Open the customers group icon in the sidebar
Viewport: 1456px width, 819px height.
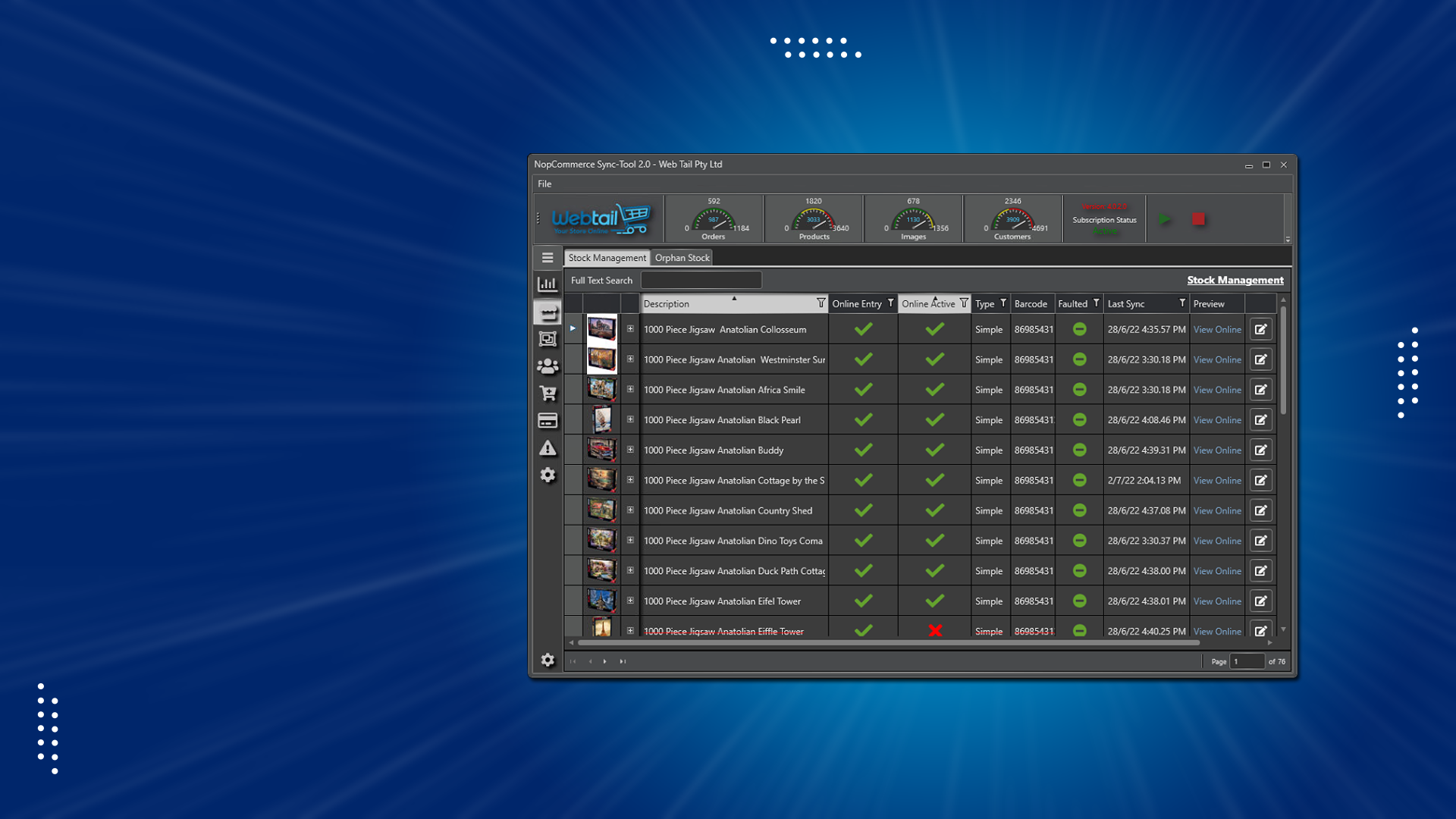click(548, 367)
